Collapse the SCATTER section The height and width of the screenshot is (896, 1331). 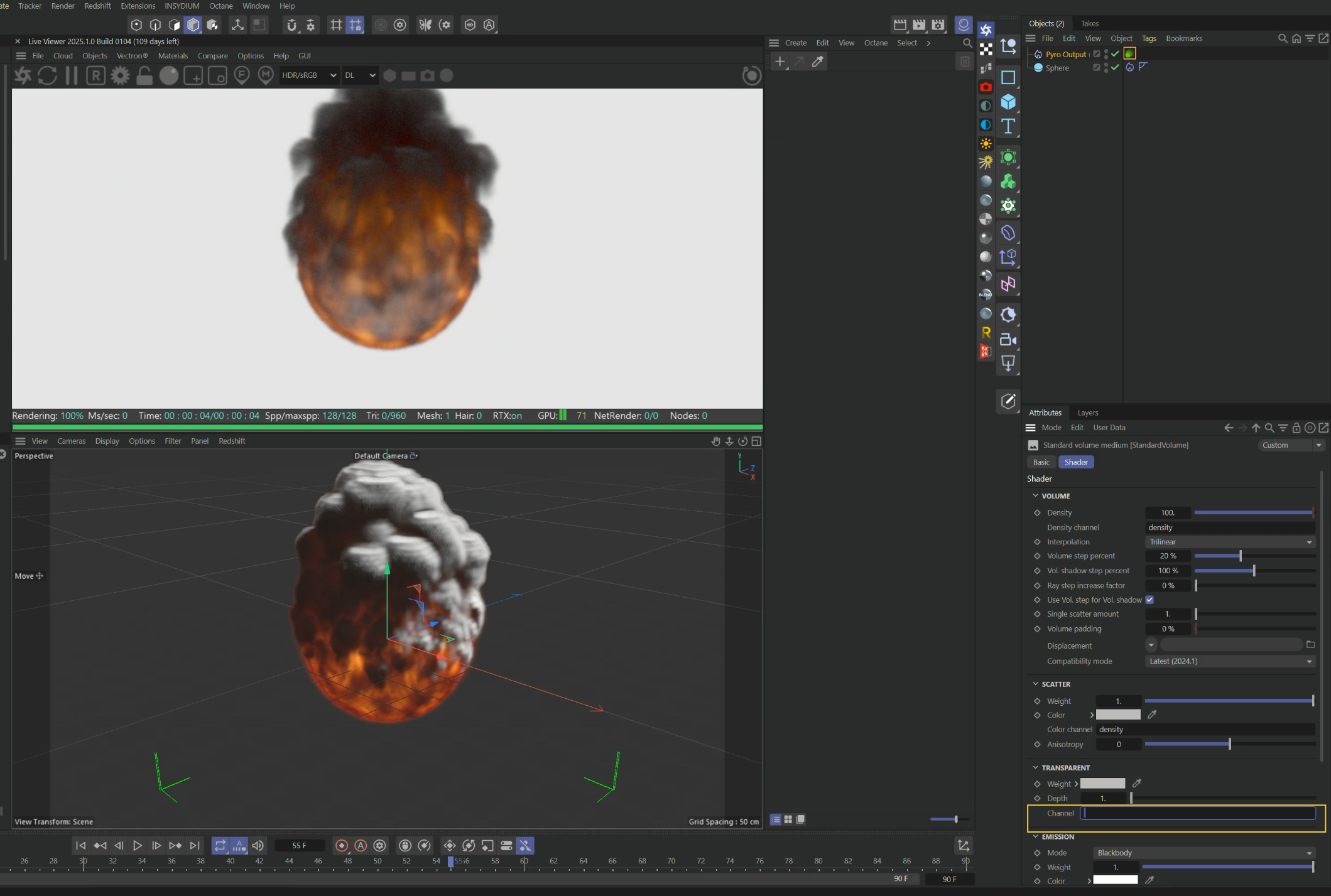point(1036,684)
